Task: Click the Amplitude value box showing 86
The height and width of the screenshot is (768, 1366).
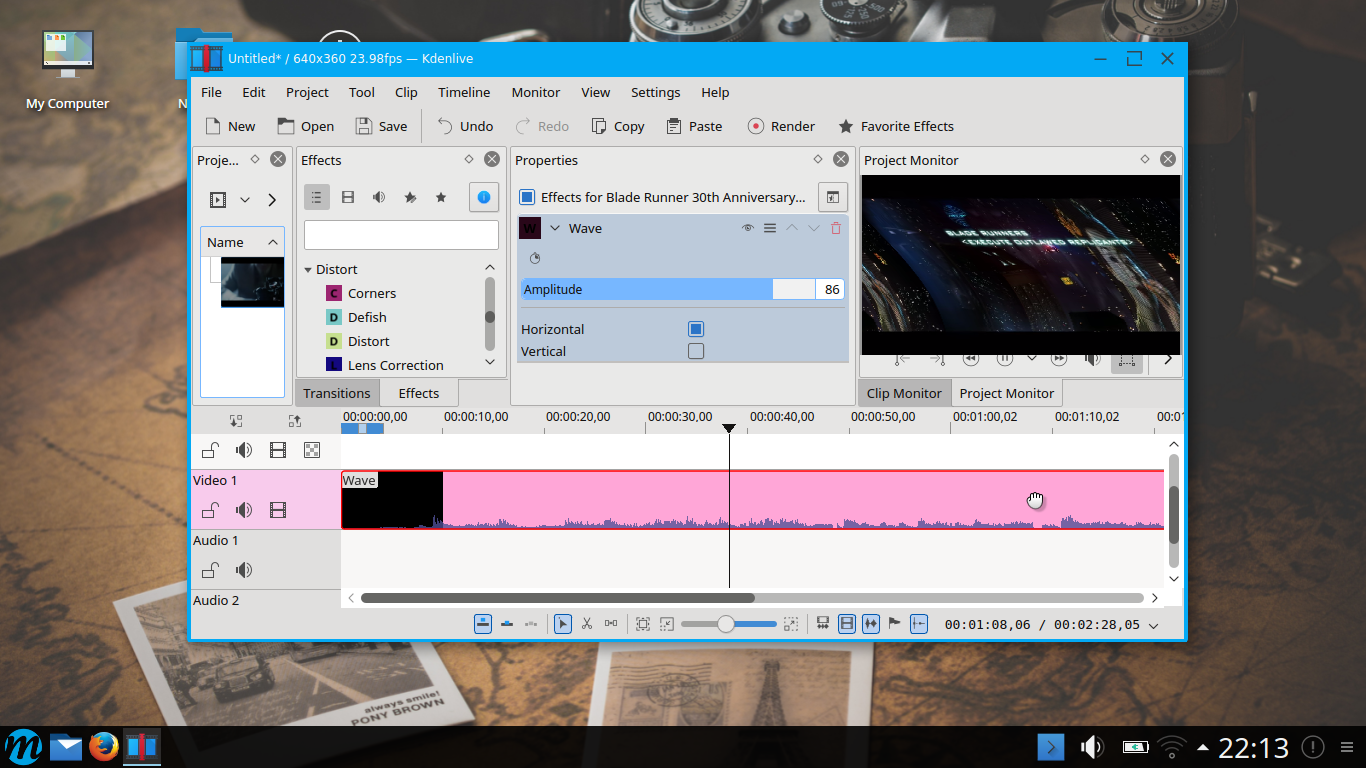Action: tap(830, 289)
